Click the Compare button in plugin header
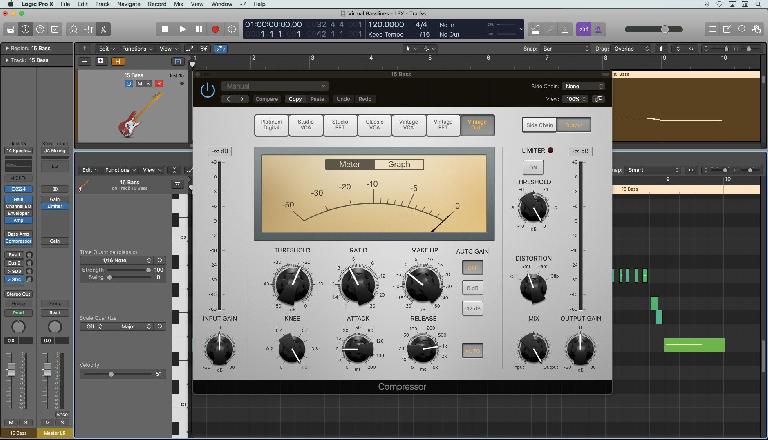Image resolution: width=768 pixels, height=440 pixels. 267,99
